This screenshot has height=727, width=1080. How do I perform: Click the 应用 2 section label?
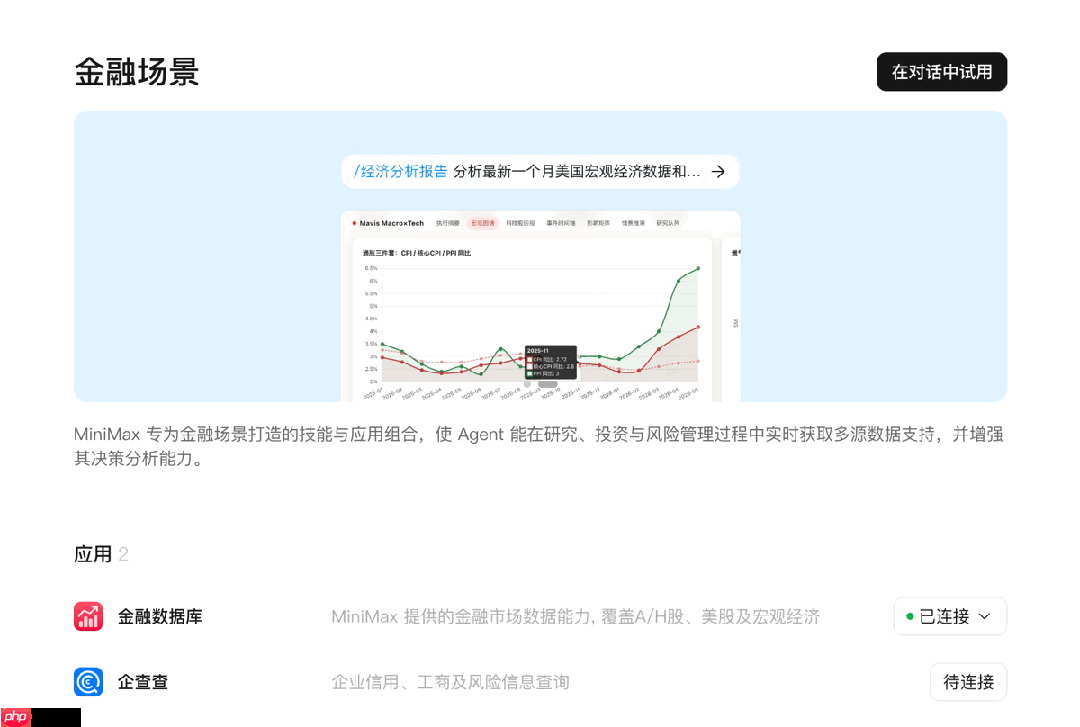(x=101, y=554)
